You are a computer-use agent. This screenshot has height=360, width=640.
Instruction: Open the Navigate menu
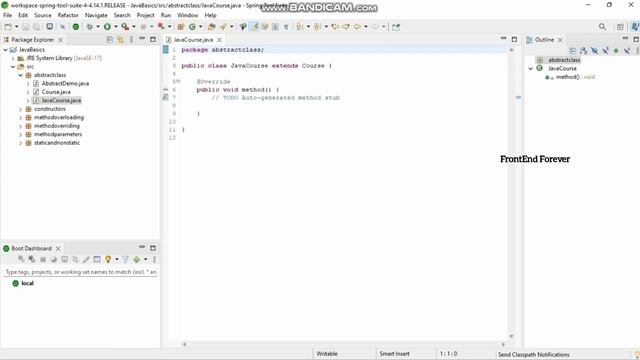click(96, 15)
